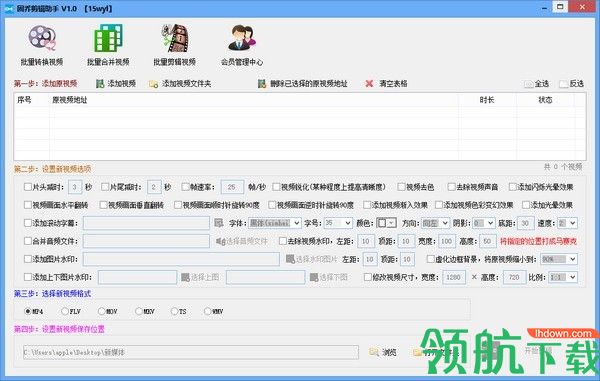Click the 宽度 1280 input field
This screenshot has width=600, height=381.
click(x=454, y=277)
